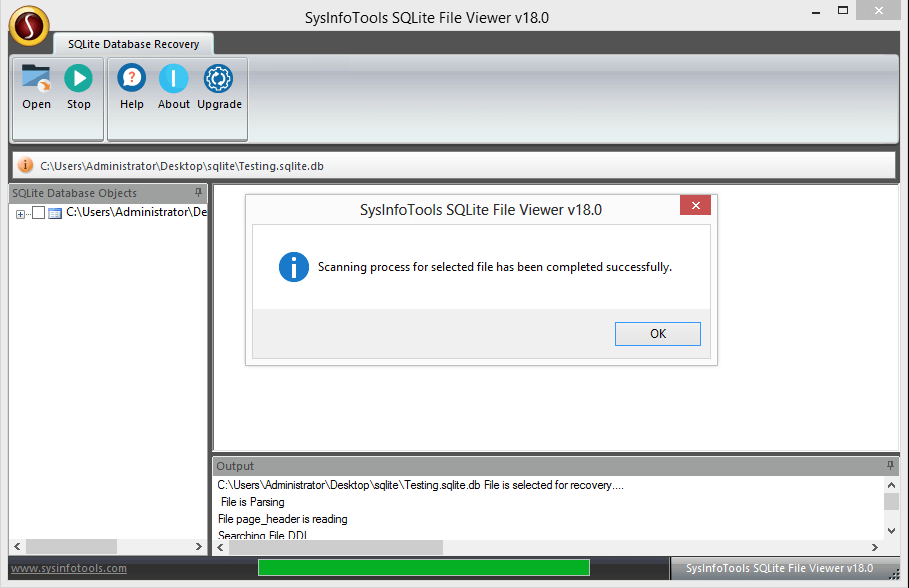Pin the SQLite Database Objects panel
The width and height of the screenshot is (909, 588).
click(198, 193)
